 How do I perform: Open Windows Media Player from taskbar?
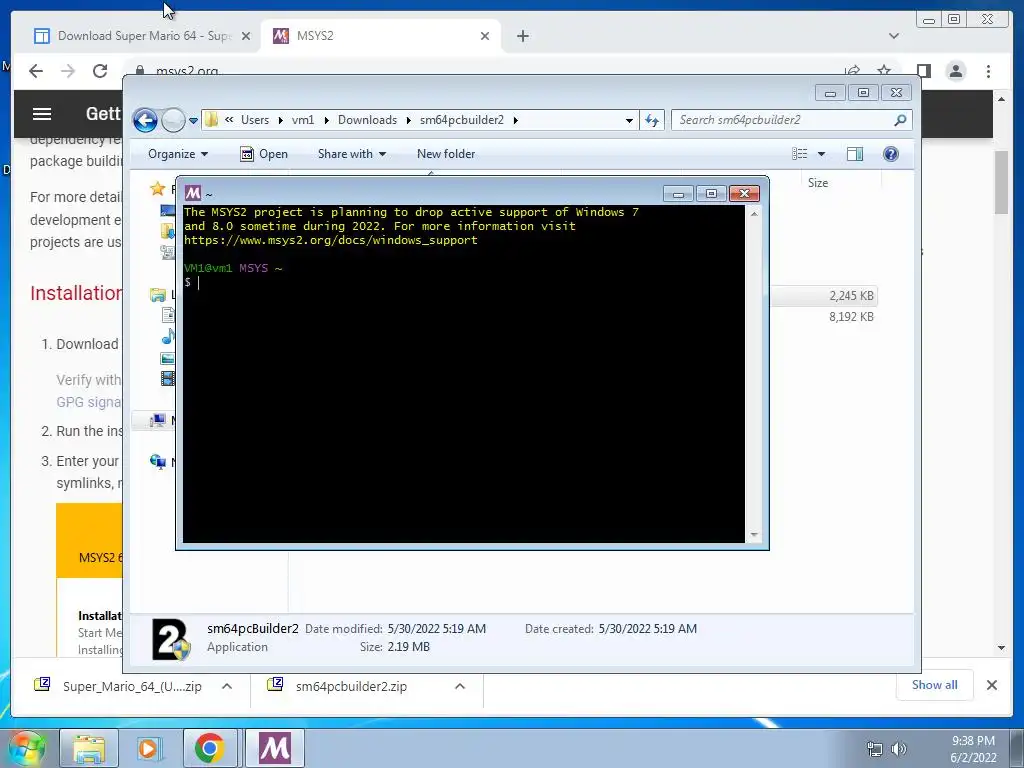(148, 748)
